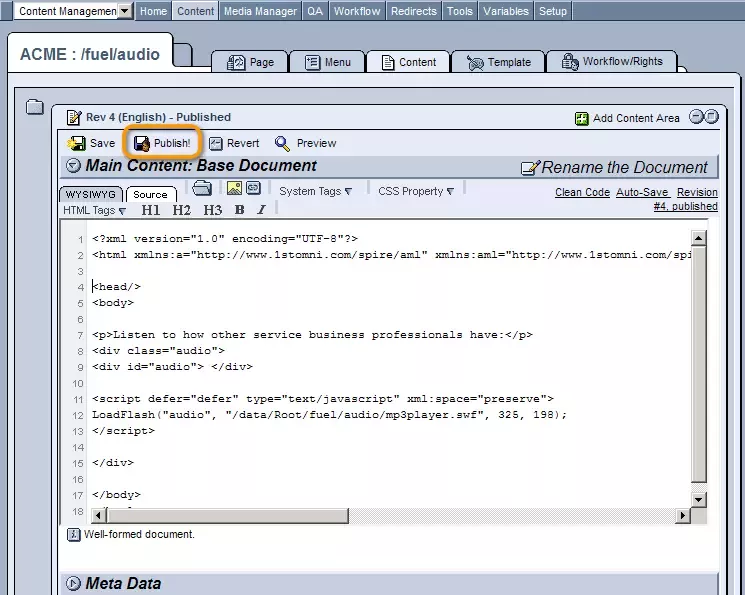Switch to the Menu tab
Viewport: 745px width, 595px height.
tap(327, 62)
